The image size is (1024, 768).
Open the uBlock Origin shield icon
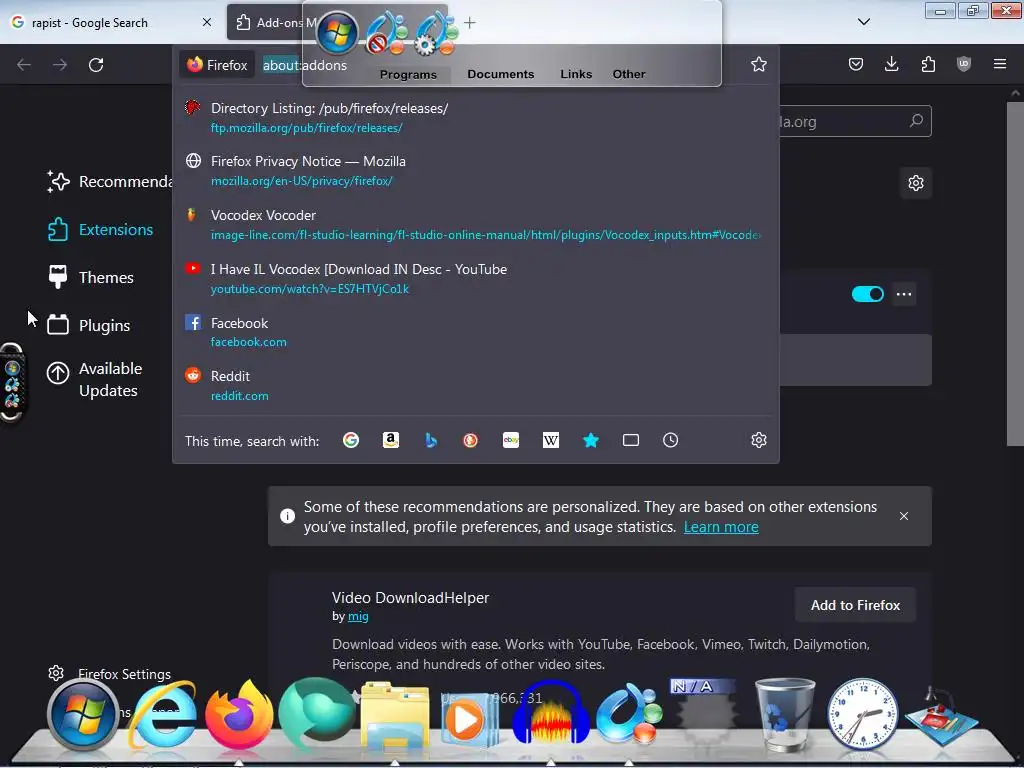(964, 64)
